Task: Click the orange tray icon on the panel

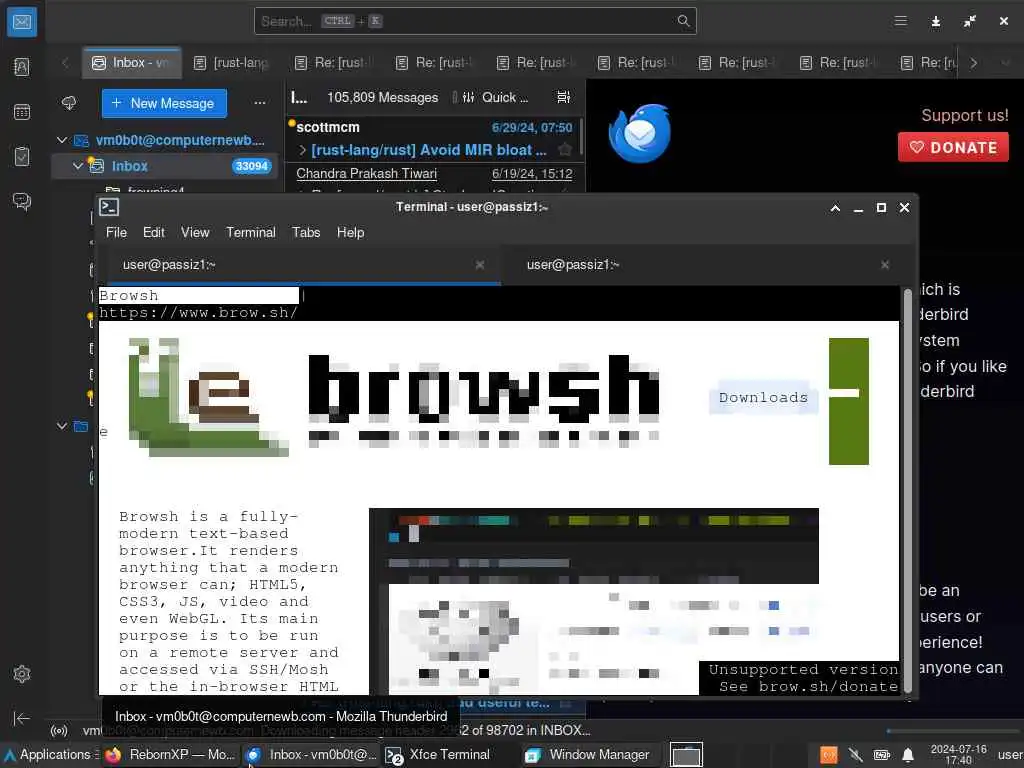Action: tap(828, 755)
